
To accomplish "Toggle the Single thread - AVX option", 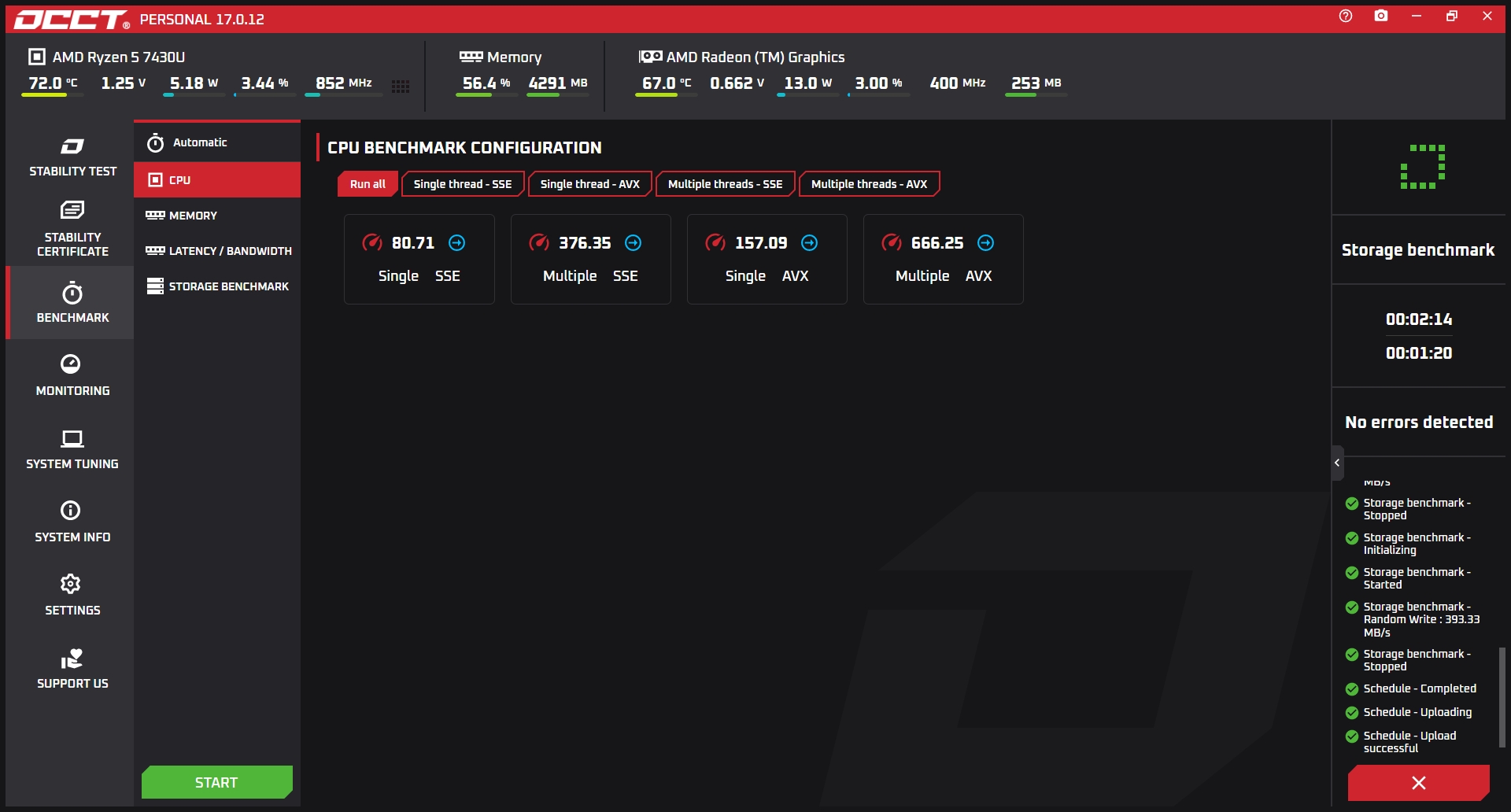I will coord(589,184).
